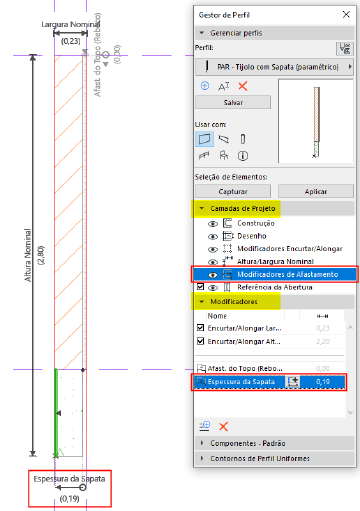360x511 pixels.
Task: Click the Salvar button
Action: [x=233, y=102]
